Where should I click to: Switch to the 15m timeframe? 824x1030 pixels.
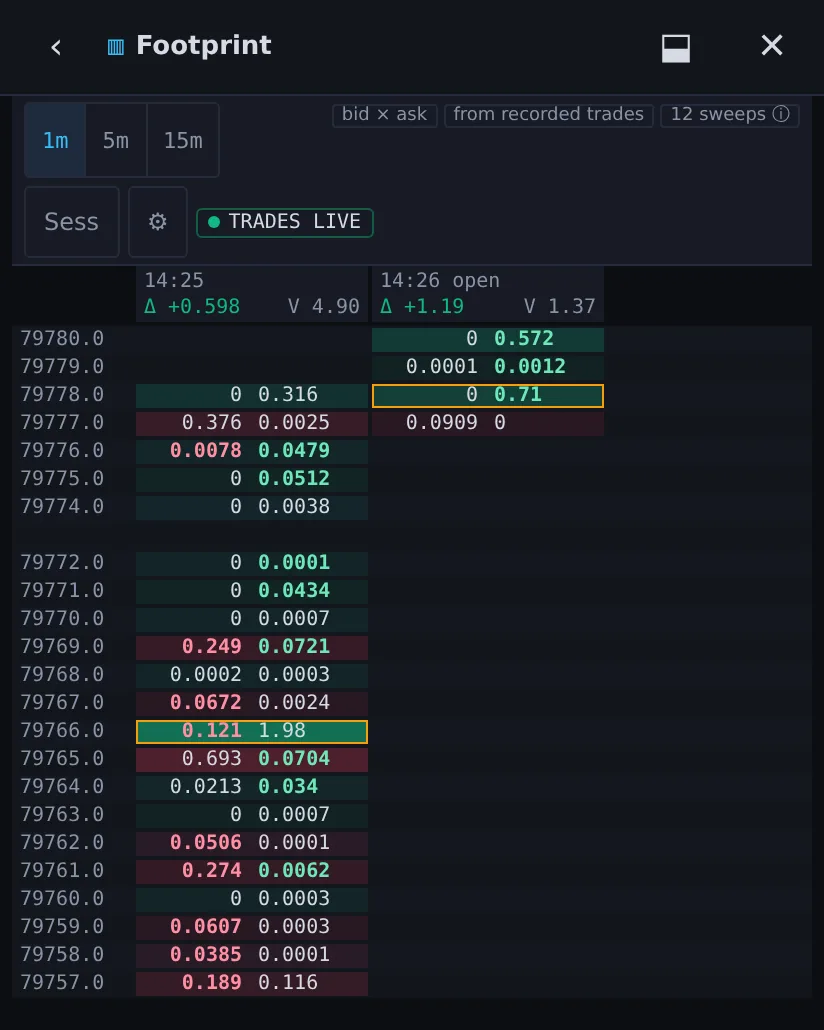click(183, 140)
